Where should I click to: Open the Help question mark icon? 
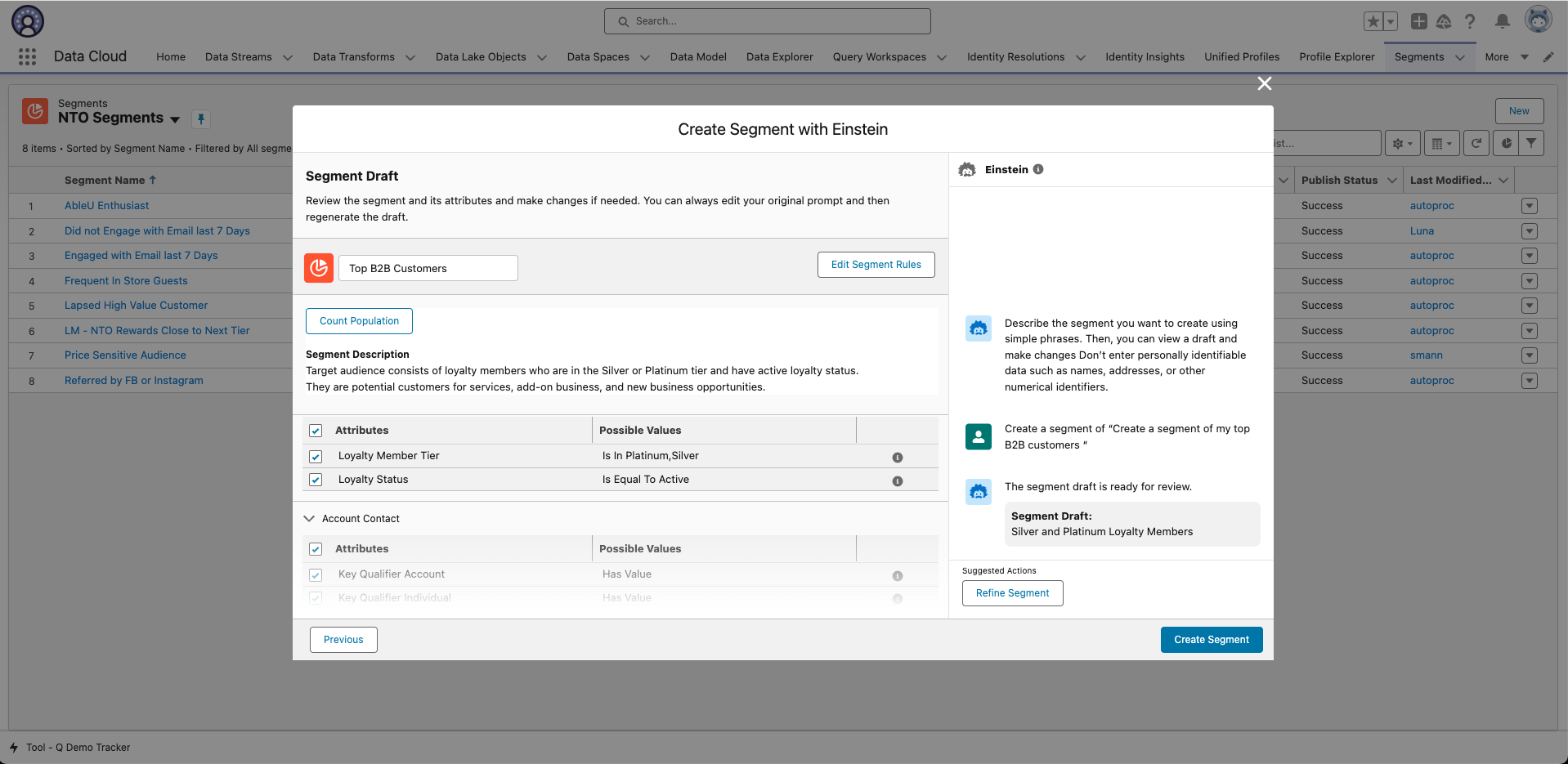click(x=1470, y=22)
